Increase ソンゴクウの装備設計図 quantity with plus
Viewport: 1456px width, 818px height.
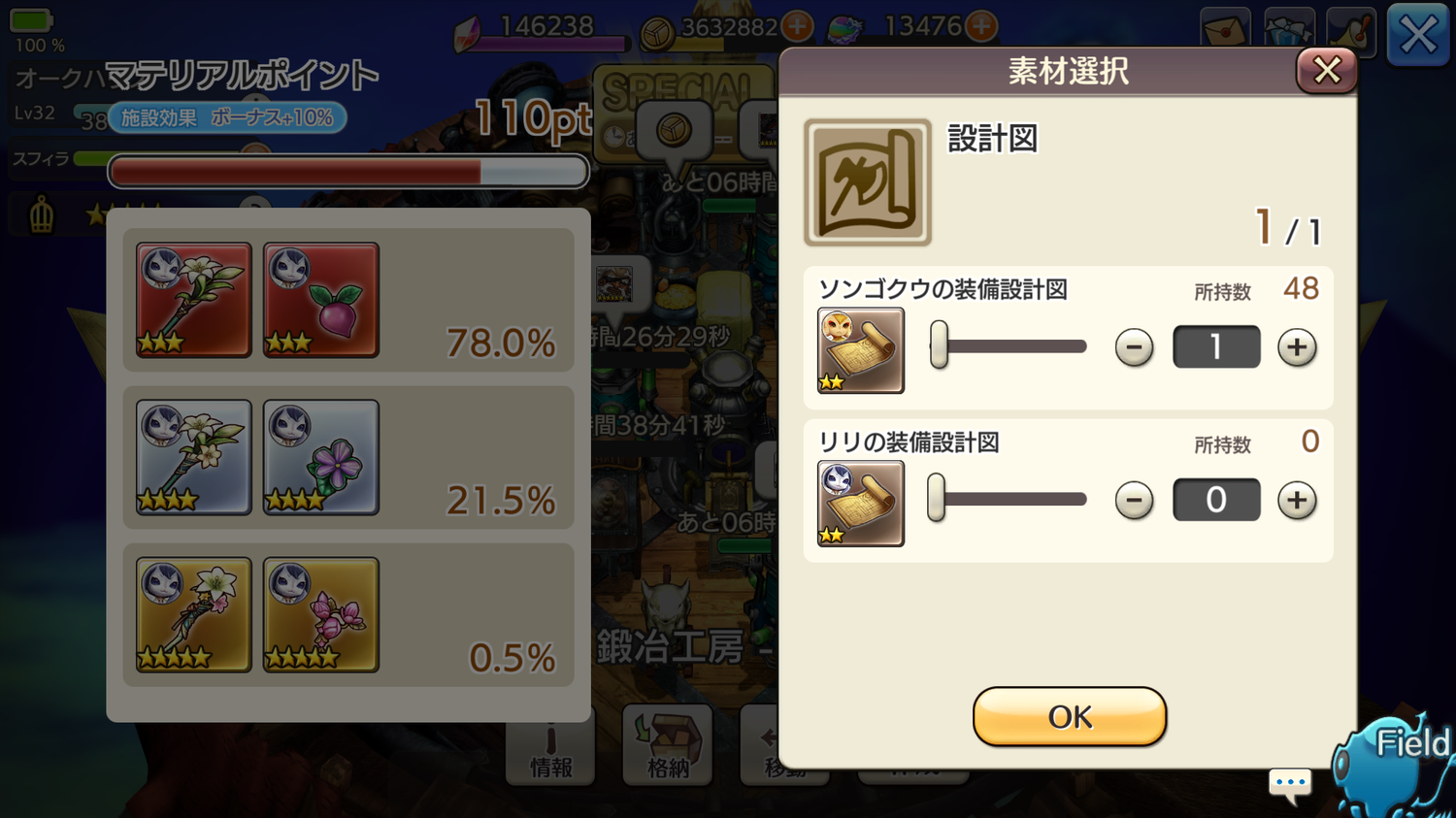(1297, 347)
